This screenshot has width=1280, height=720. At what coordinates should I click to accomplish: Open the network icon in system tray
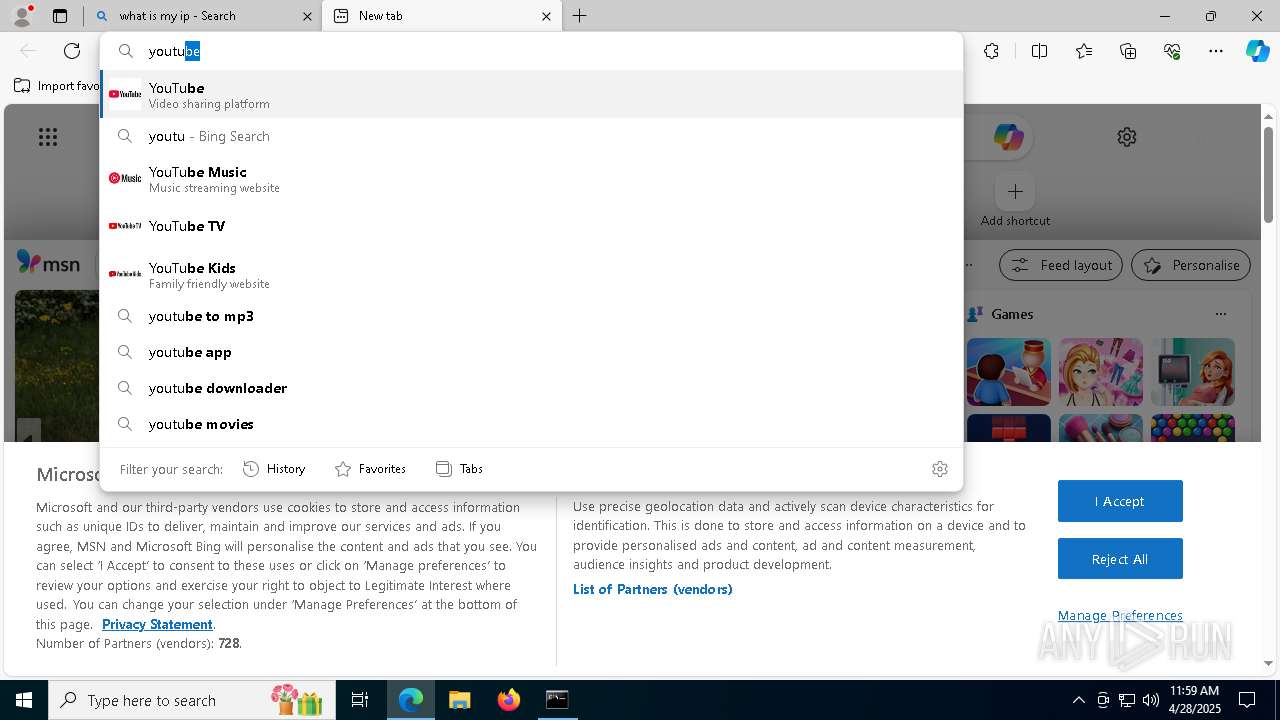point(1127,700)
